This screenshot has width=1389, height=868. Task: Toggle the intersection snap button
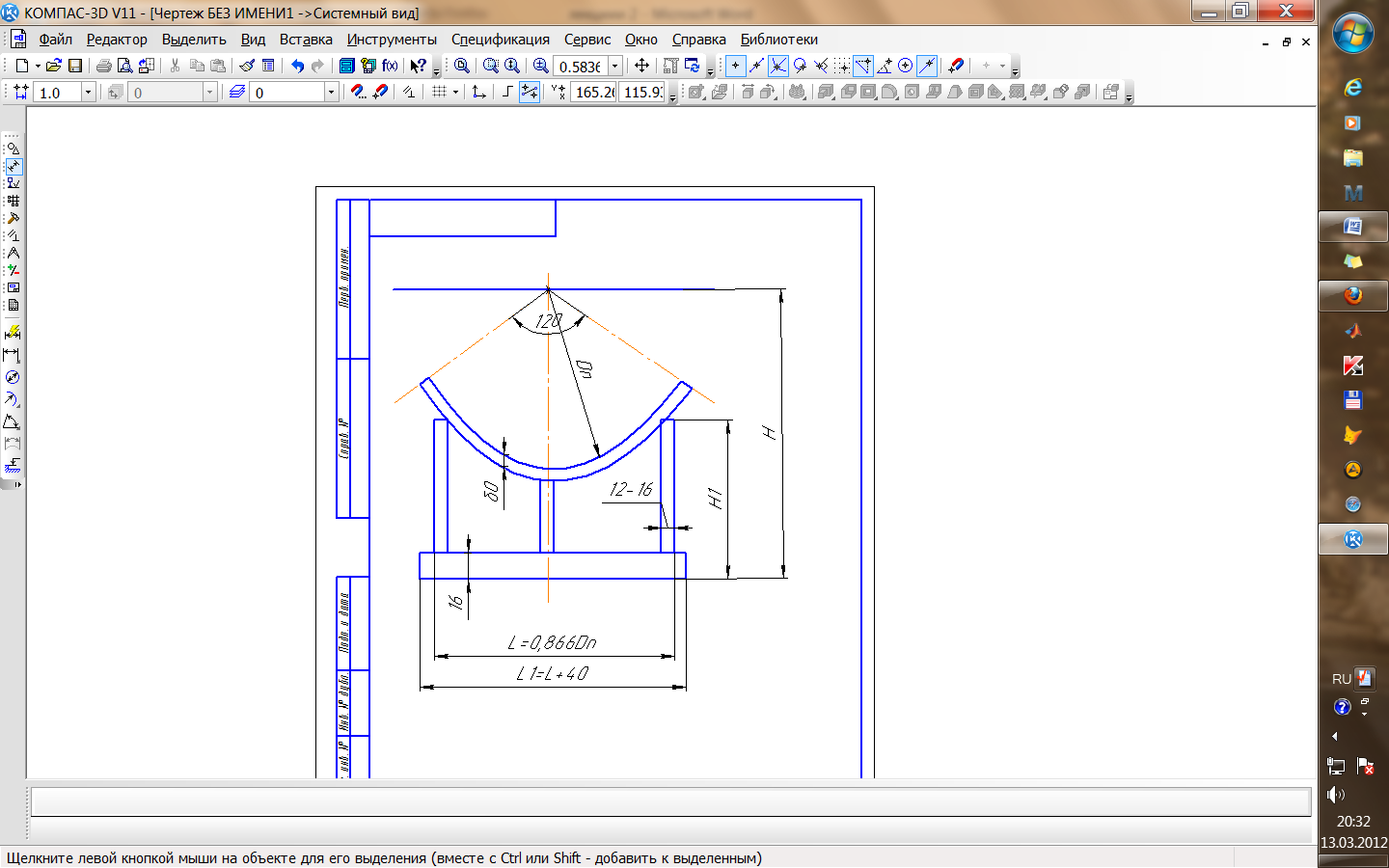778,66
